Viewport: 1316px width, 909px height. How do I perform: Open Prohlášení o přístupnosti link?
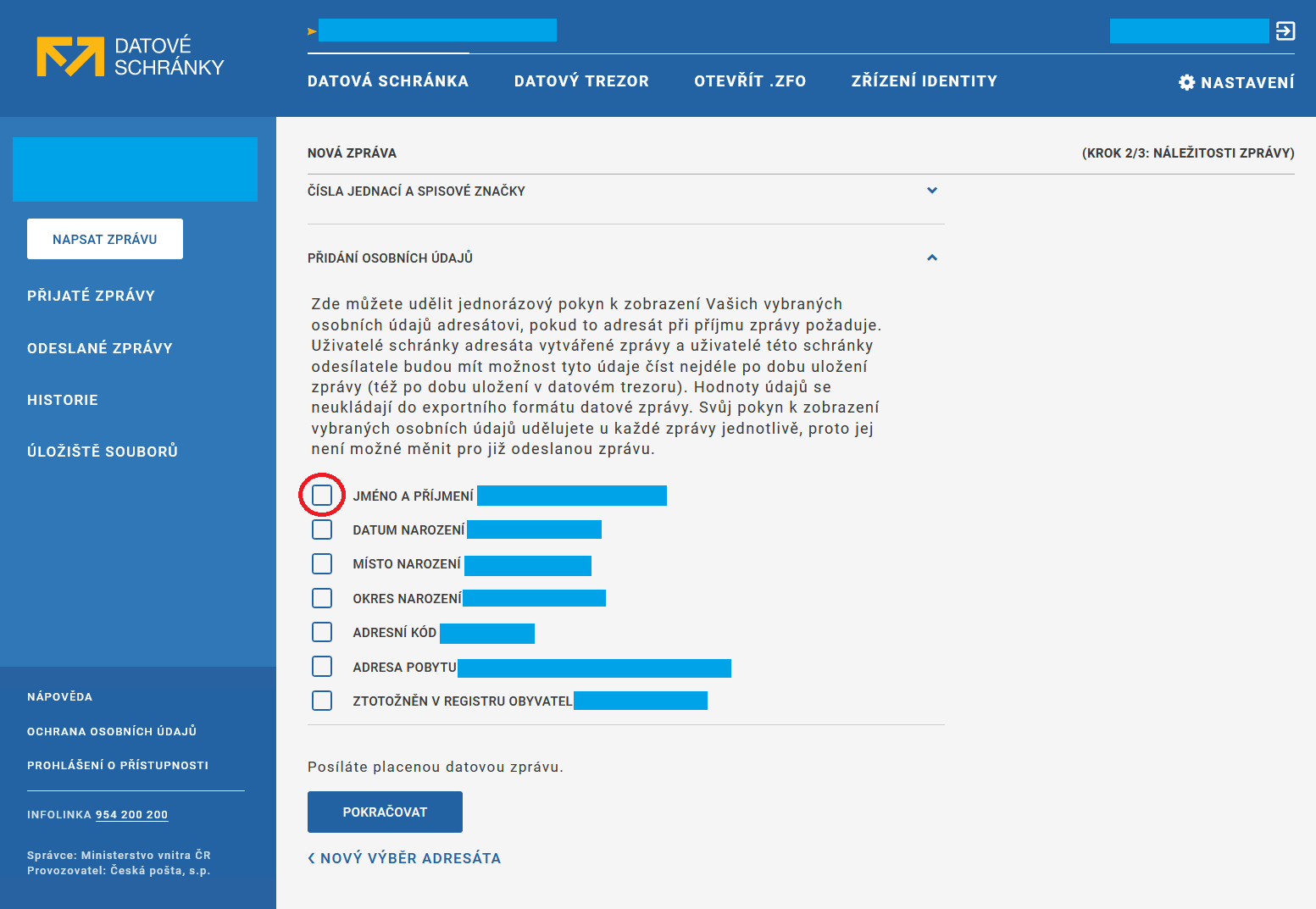(x=118, y=765)
